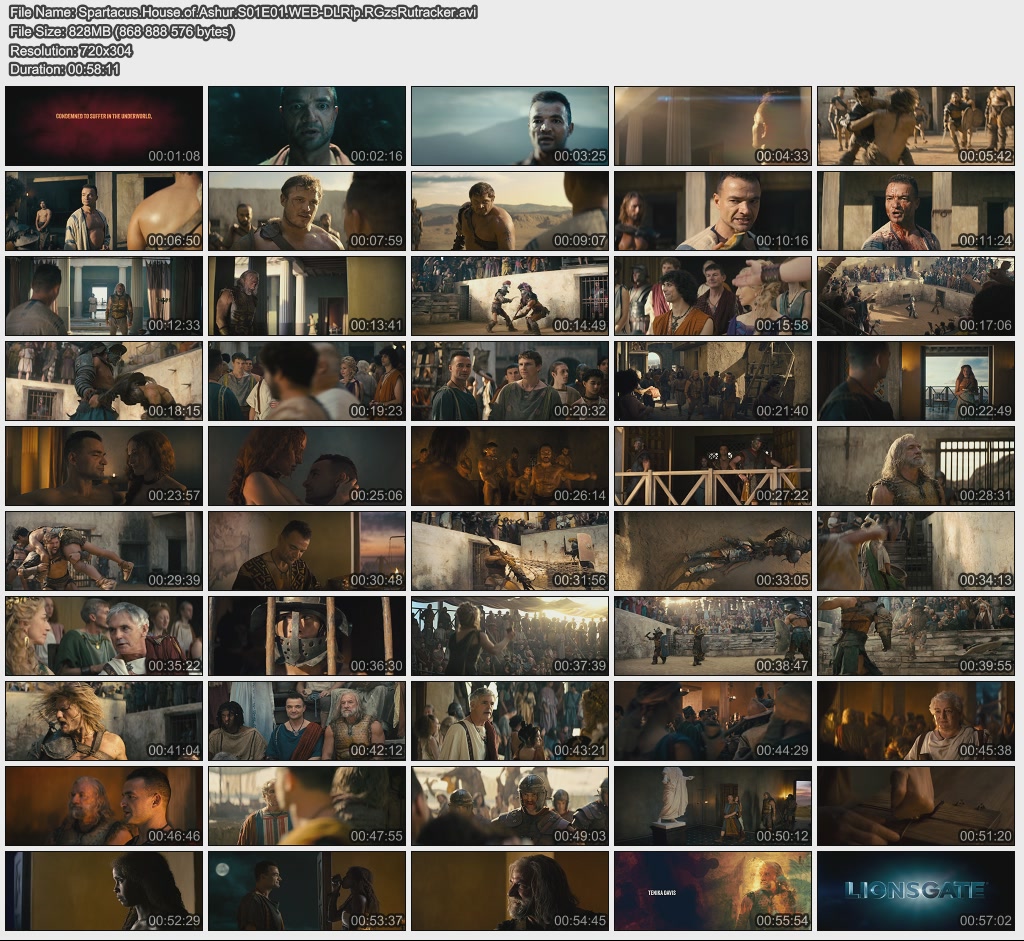Screen dimensions: 1024x941
Task: Open the frame at 00:55:54
Action: click(x=712, y=891)
